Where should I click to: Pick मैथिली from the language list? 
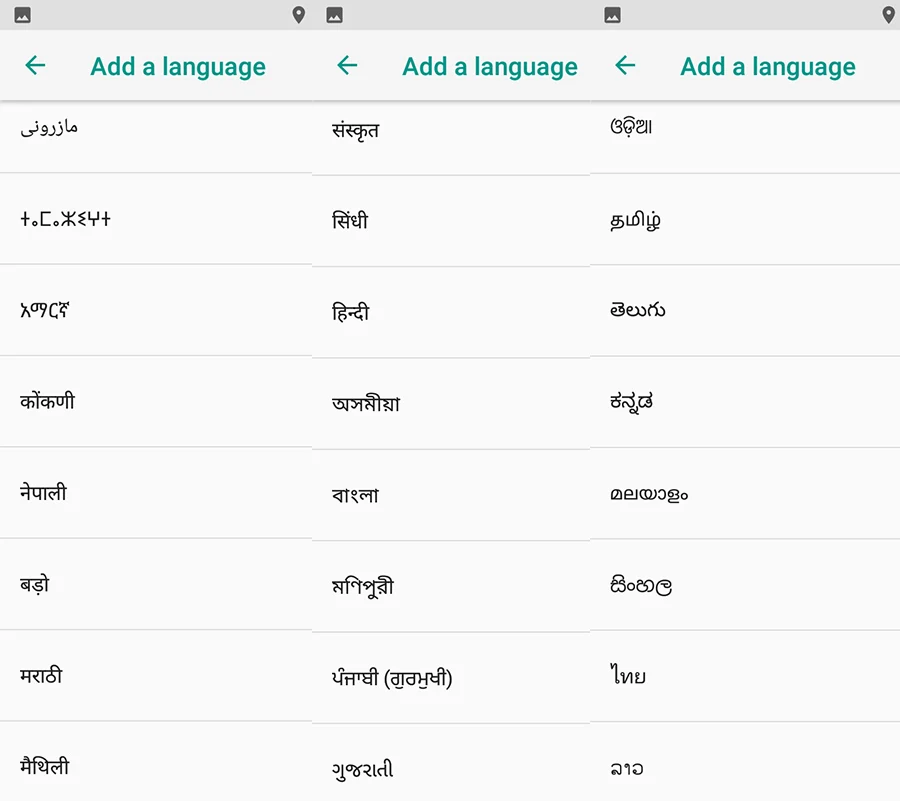pos(156,761)
